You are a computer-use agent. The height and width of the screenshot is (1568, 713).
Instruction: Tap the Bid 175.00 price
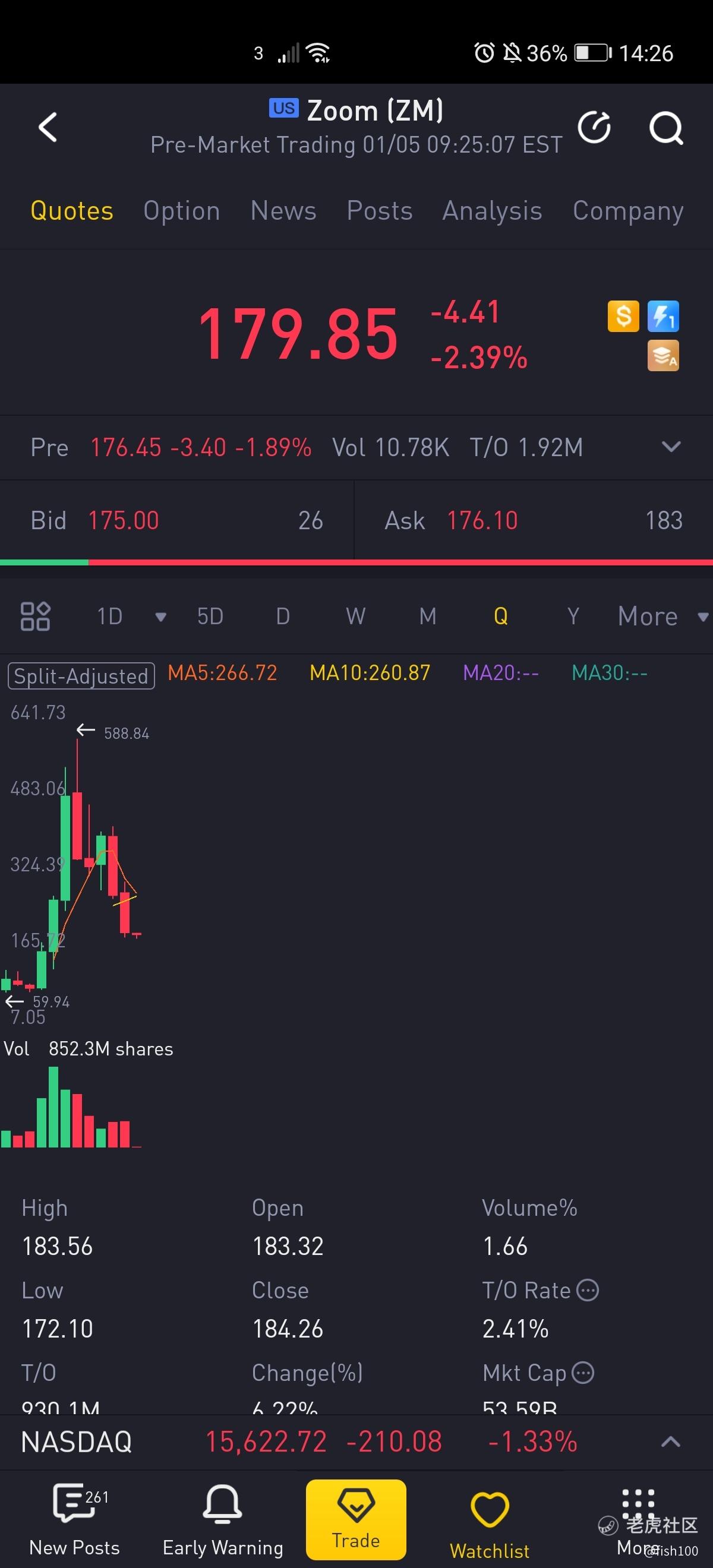[124, 520]
